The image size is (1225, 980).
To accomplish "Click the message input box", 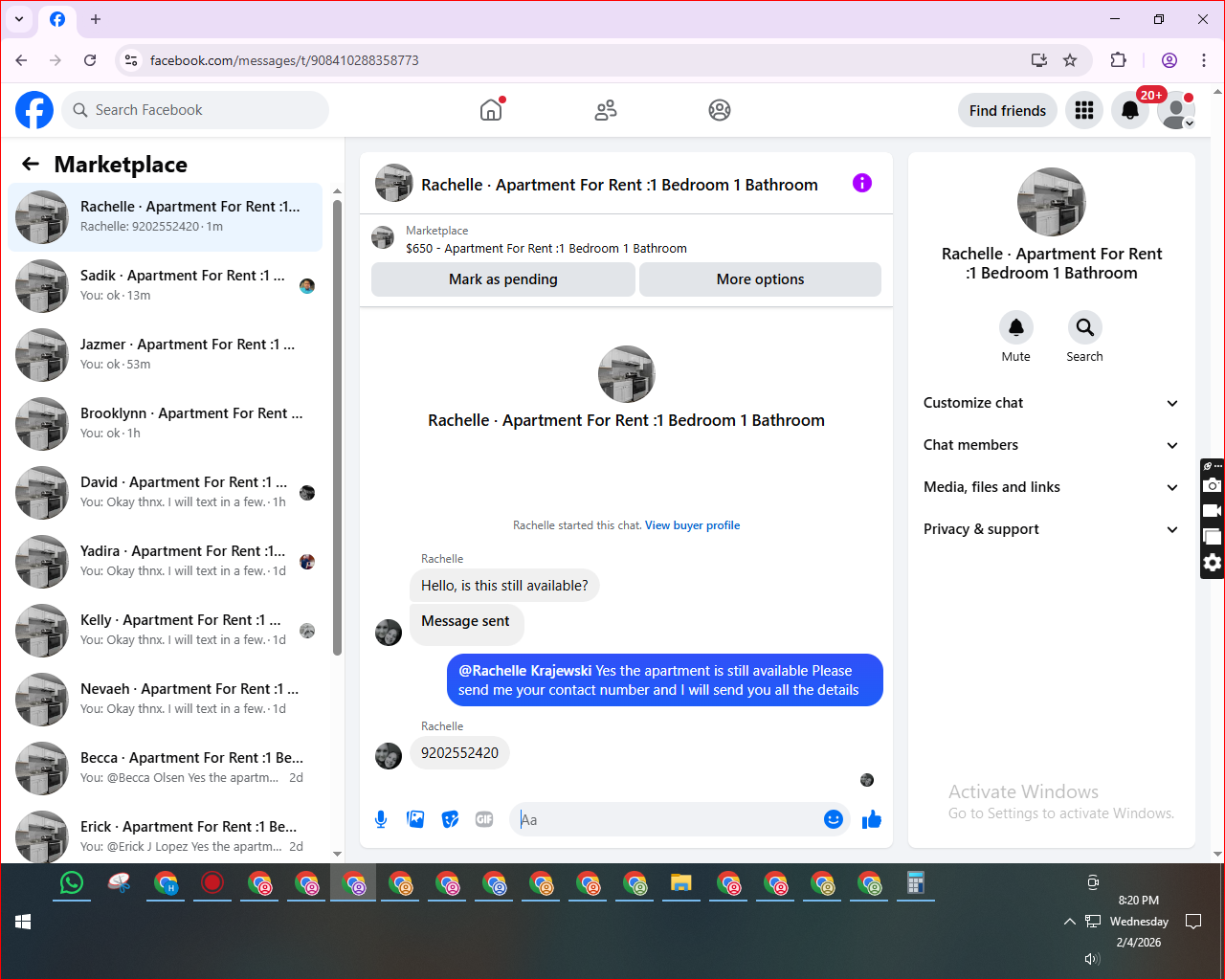I will click(x=669, y=819).
